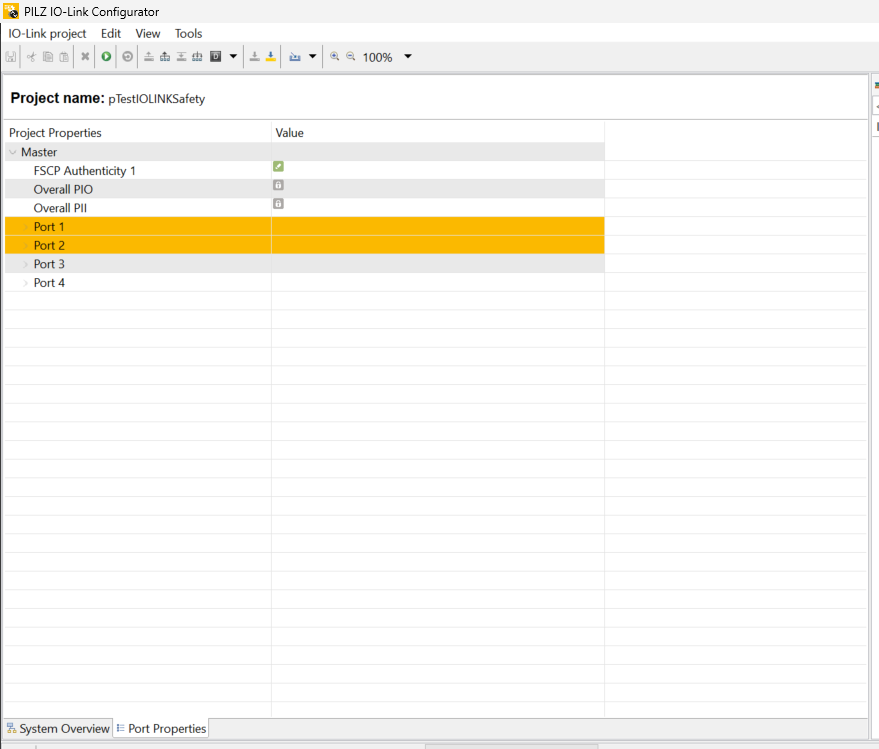Click the grey circular reset icon
Screen dimensions: 879x749
click(128, 56)
